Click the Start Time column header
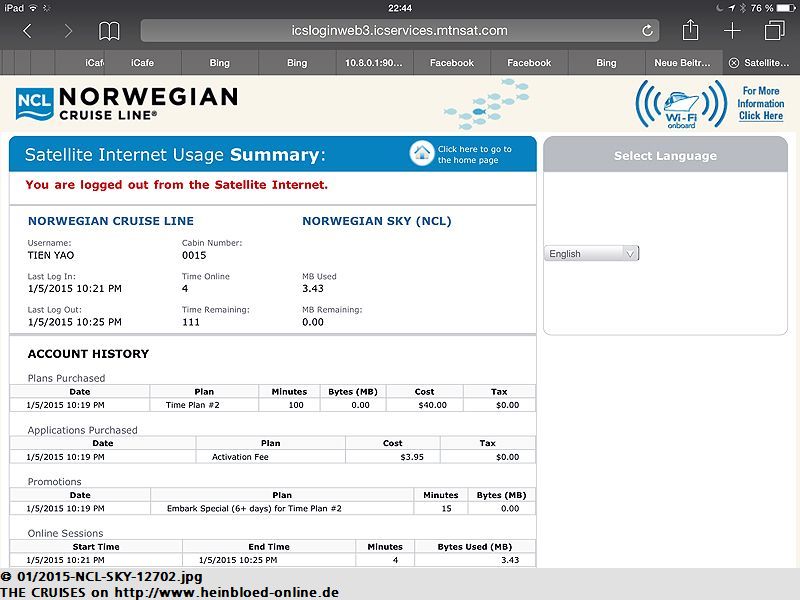Viewport: 800px width, 600px height. tap(96, 546)
